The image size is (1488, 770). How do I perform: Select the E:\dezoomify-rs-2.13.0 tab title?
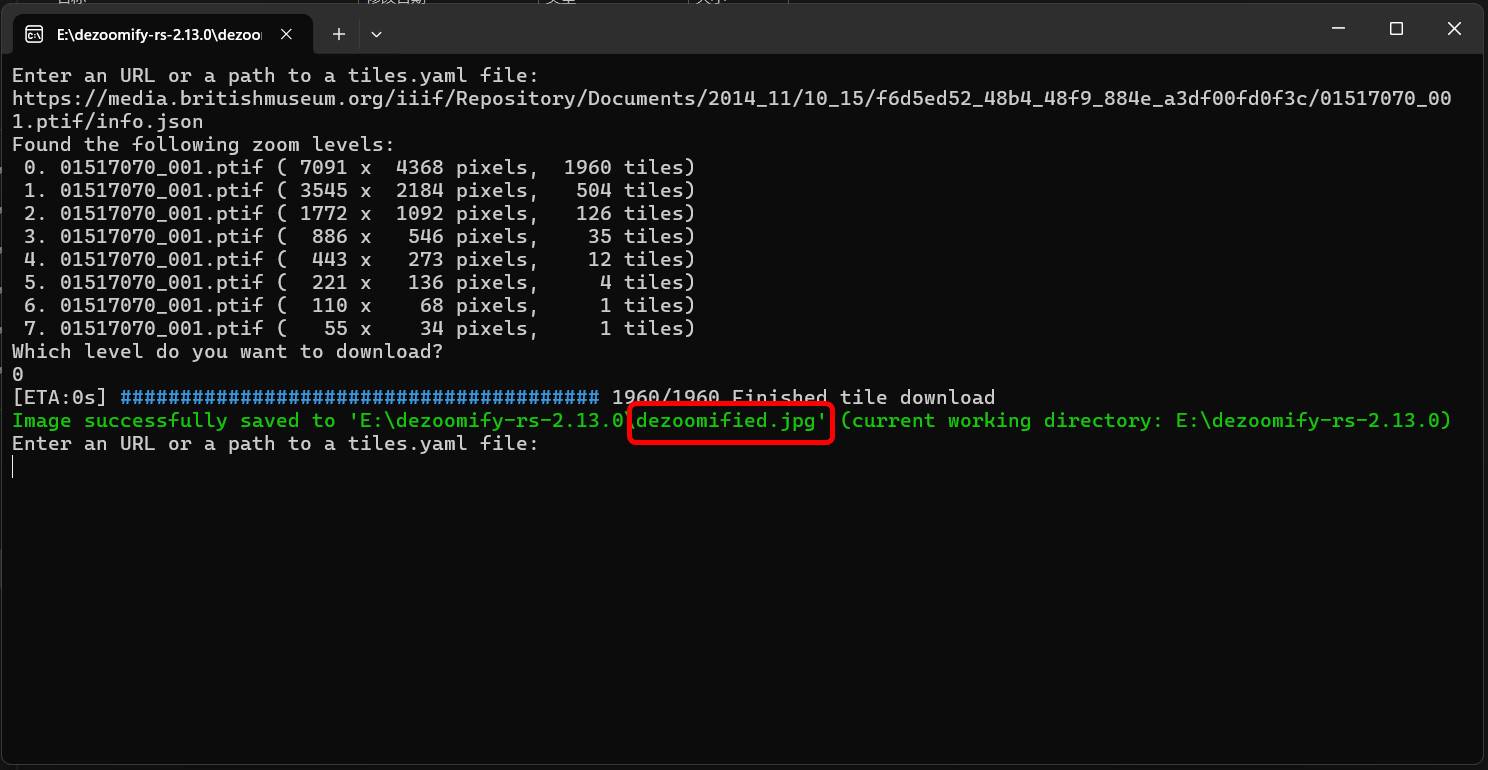[x=158, y=34]
